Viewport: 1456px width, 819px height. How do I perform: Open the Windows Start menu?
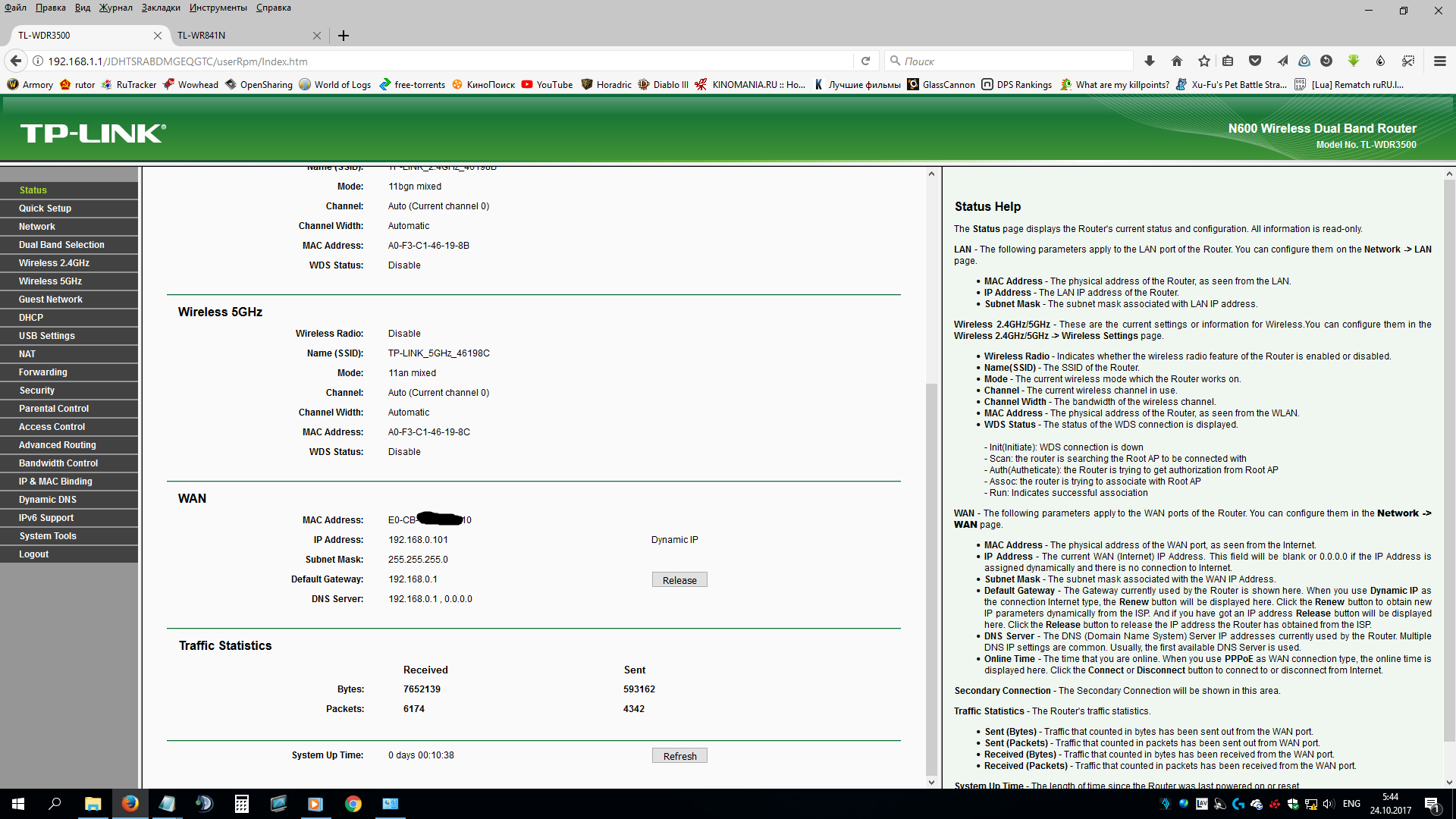(18, 804)
